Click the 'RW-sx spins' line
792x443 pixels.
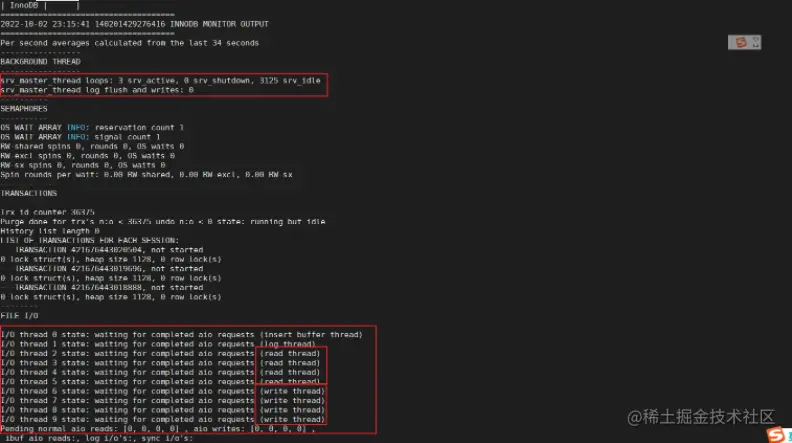(83, 165)
